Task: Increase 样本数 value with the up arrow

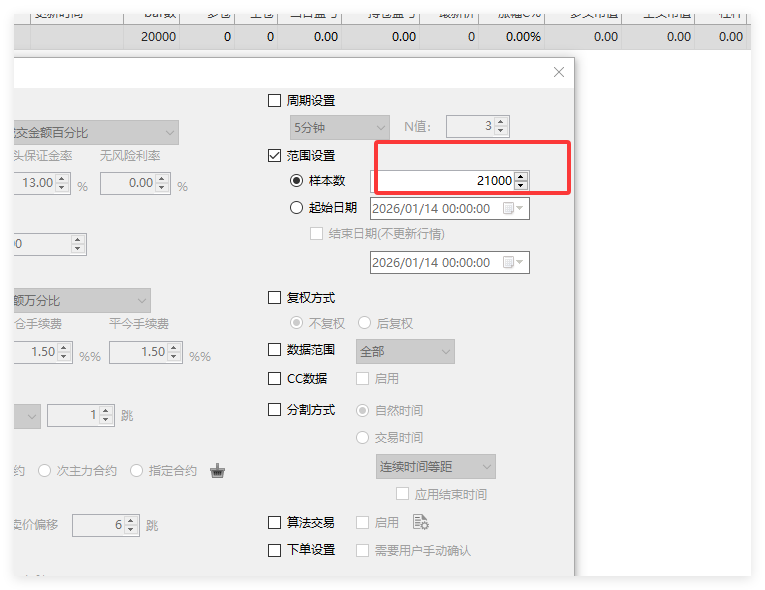Action: (x=520, y=176)
